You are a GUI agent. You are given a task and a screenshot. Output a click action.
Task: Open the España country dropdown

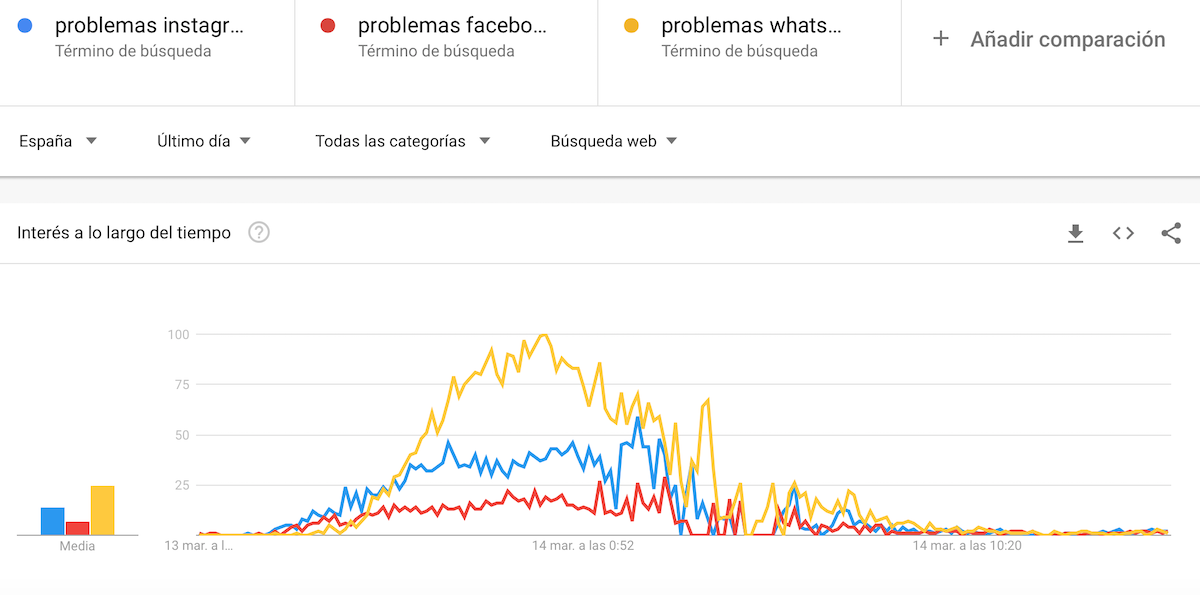tap(58, 141)
